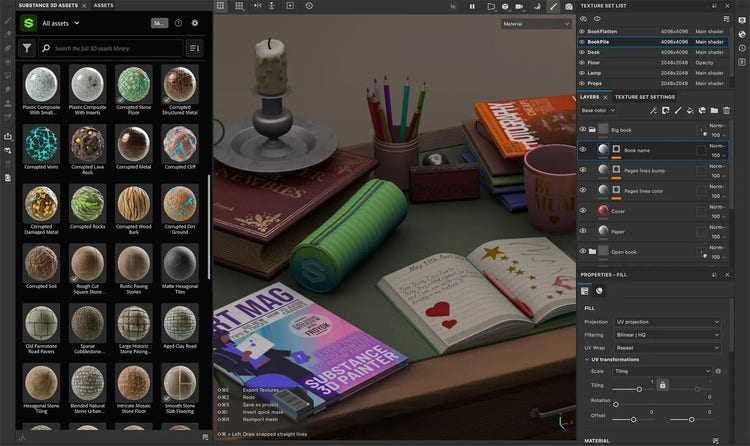Delete layer using the trash icon
The width and height of the screenshot is (750, 446).
pos(727,110)
